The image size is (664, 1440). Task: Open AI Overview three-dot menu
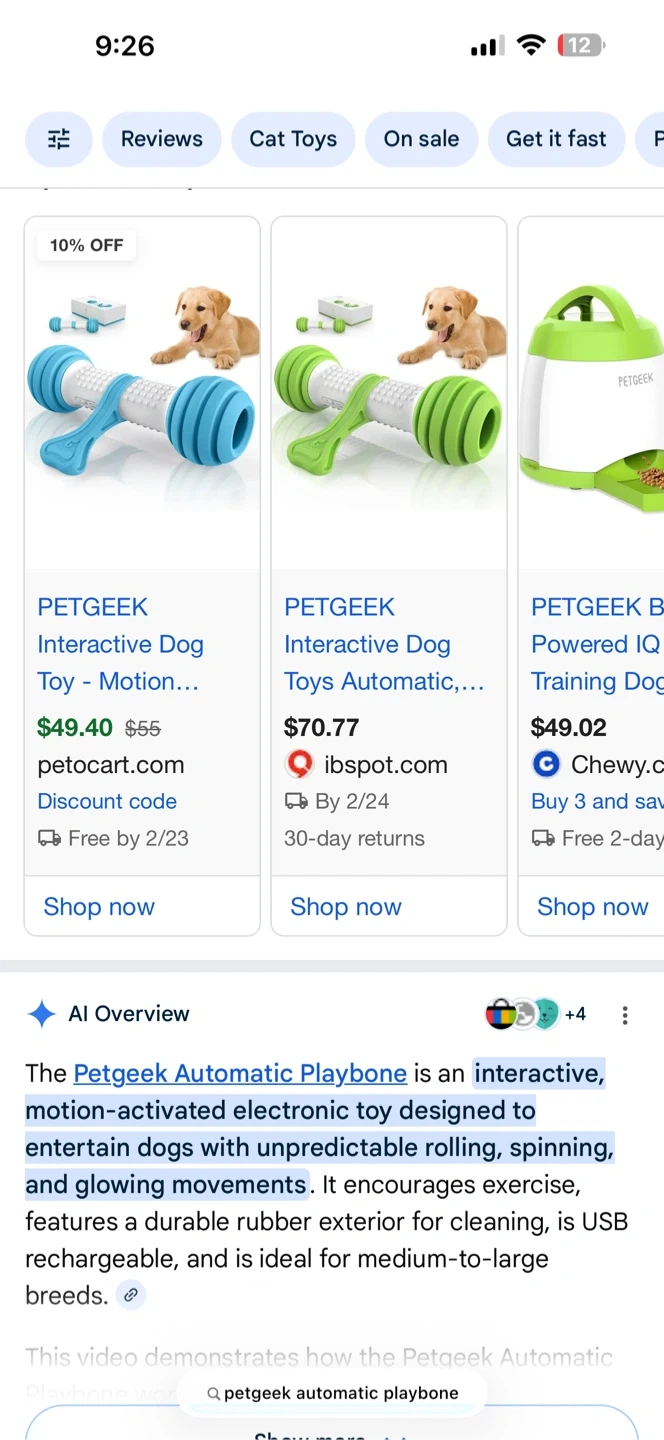[625, 1016]
